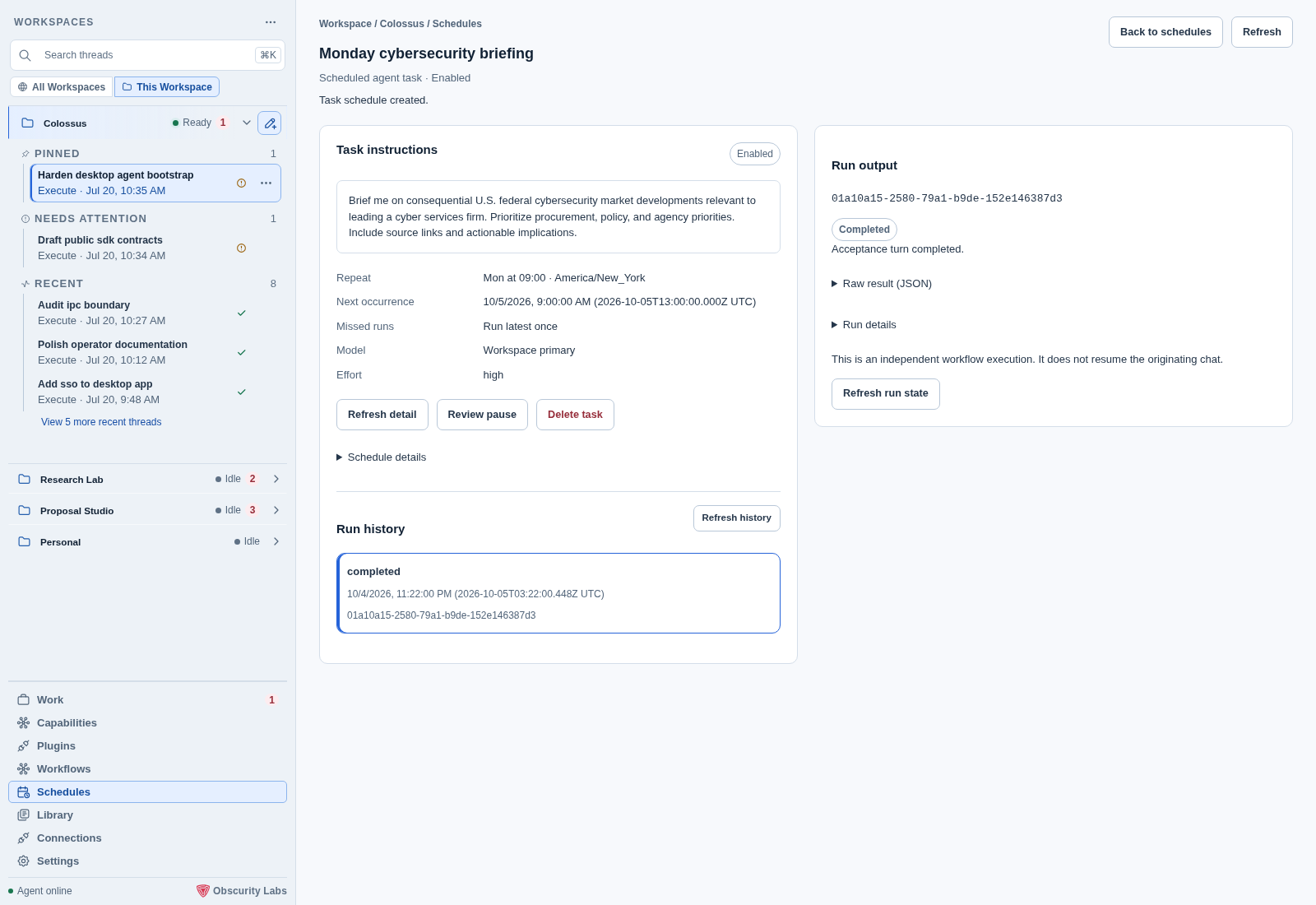Click the checkmark beside Audit ipc boundary
The width and height of the screenshot is (1316, 905).
pyautogui.click(x=242, y=313)
